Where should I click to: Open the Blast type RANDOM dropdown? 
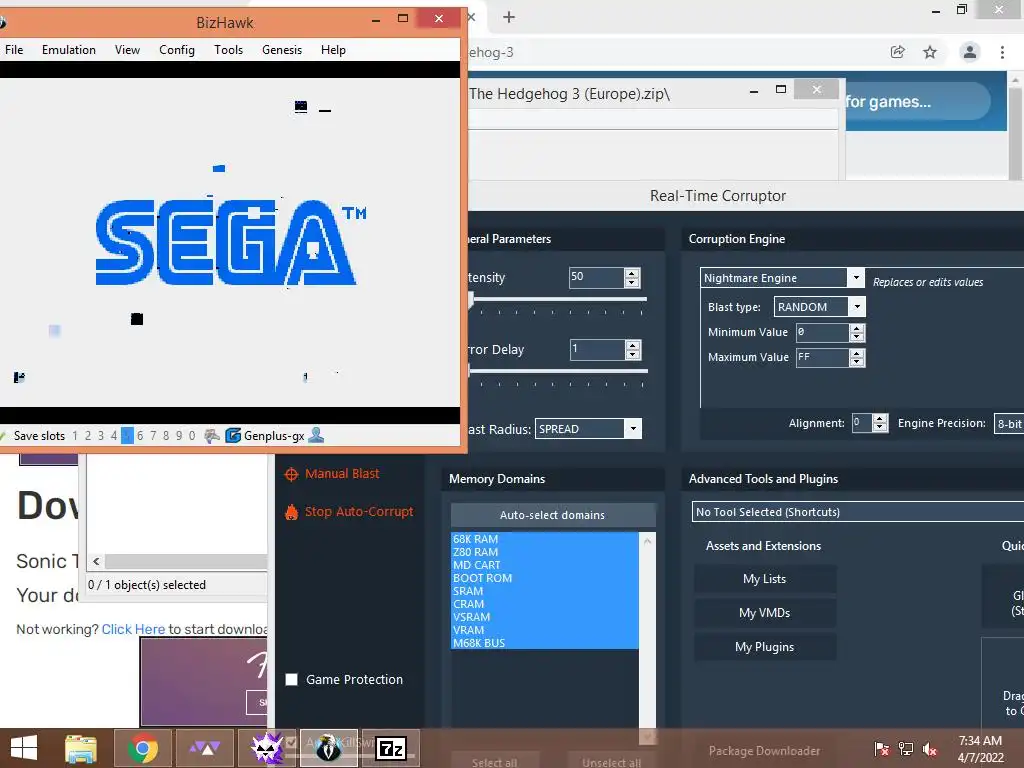tap(857, 306)
